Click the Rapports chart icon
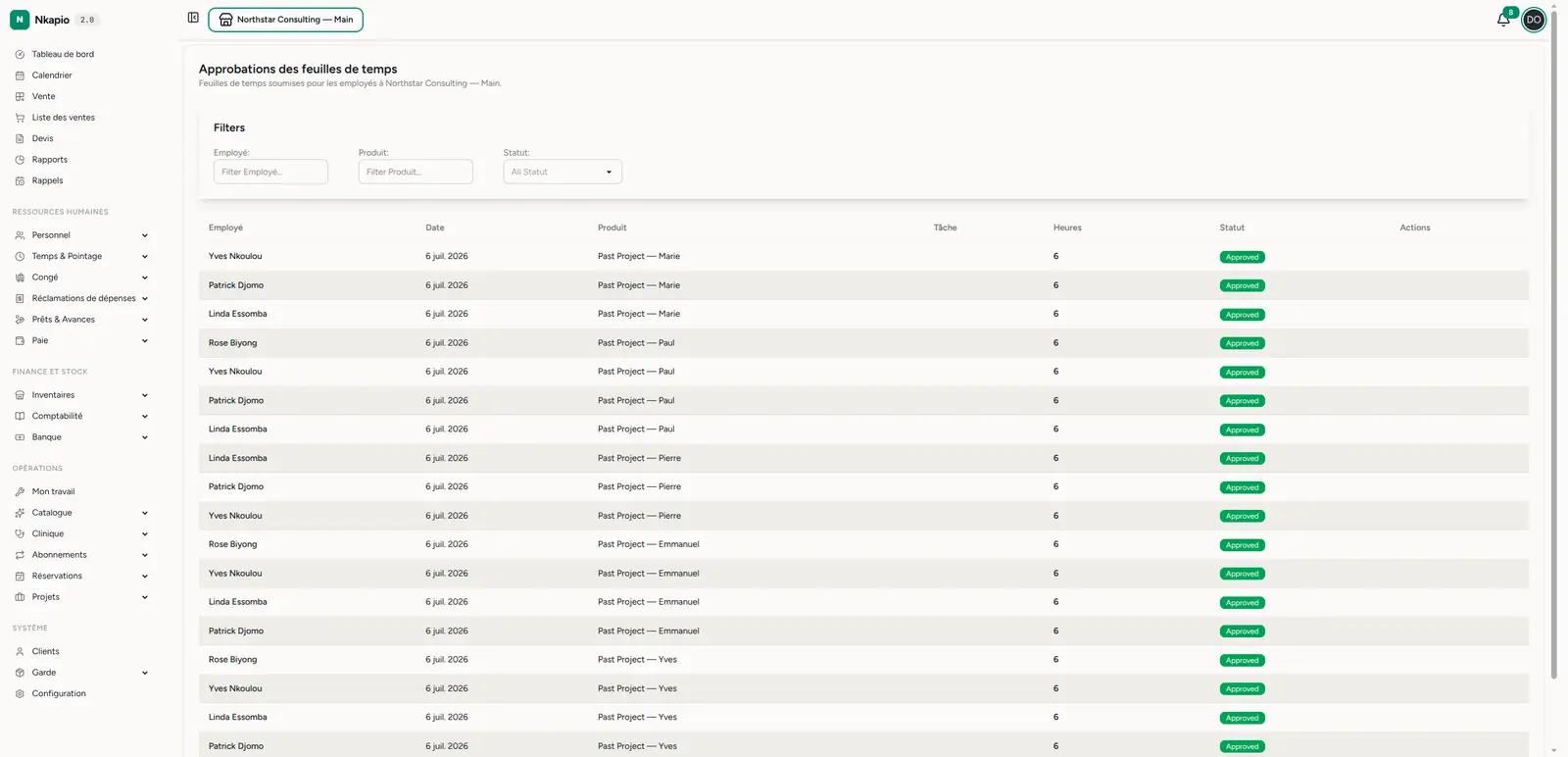Viewport: 1568px width, 757px height. click(20, 160)
